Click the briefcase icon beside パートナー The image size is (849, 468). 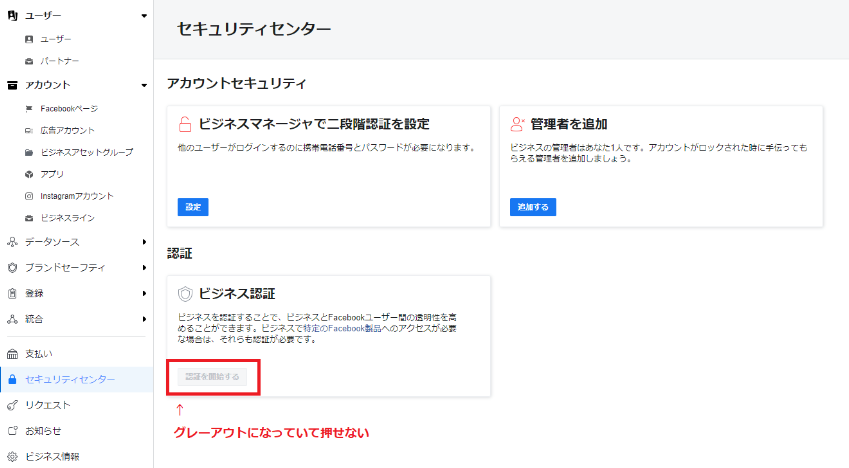tap(29, 61)
